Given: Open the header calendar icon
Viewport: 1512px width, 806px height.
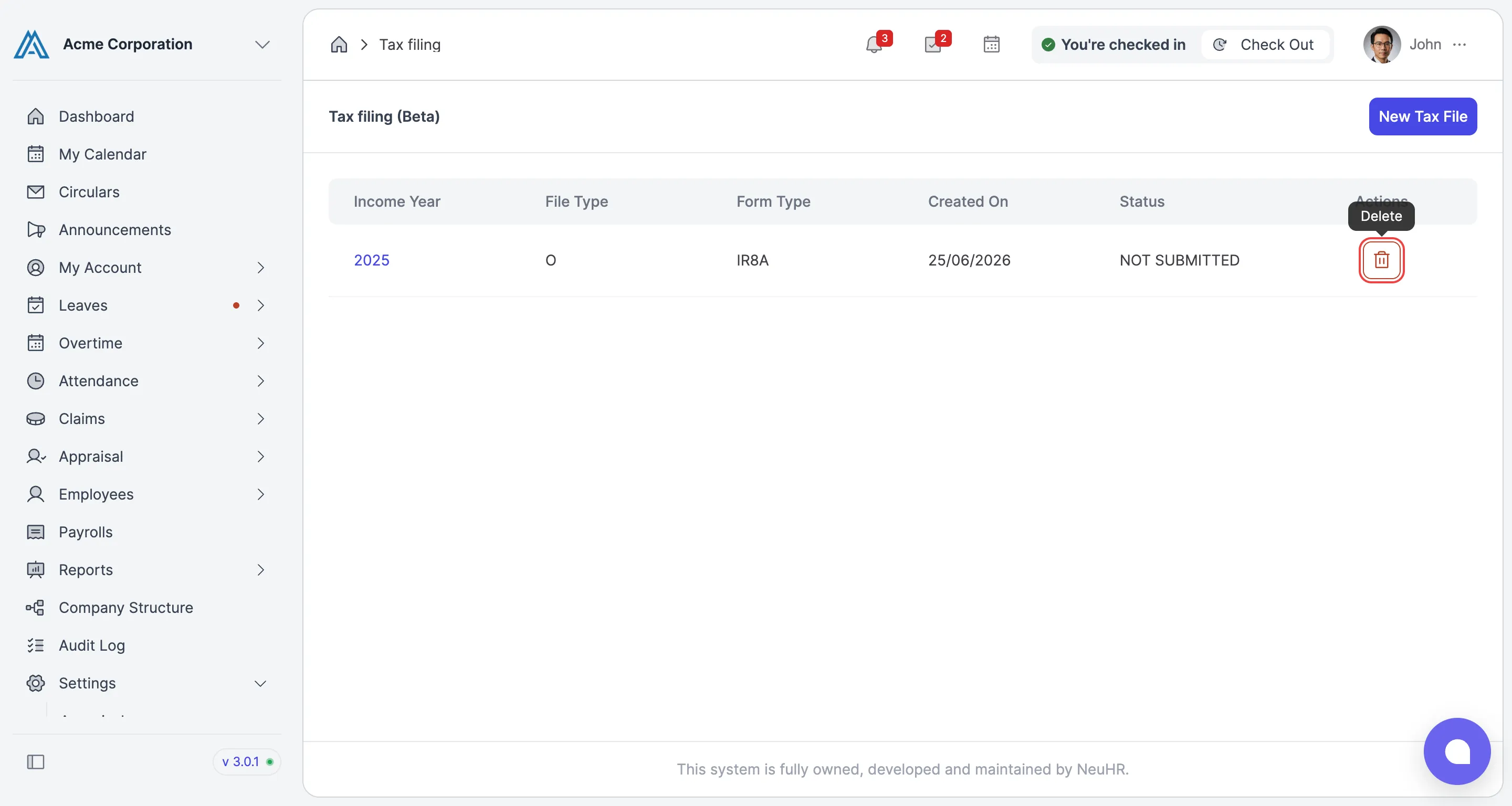Looking at the screenshot, I should [991, 45].
